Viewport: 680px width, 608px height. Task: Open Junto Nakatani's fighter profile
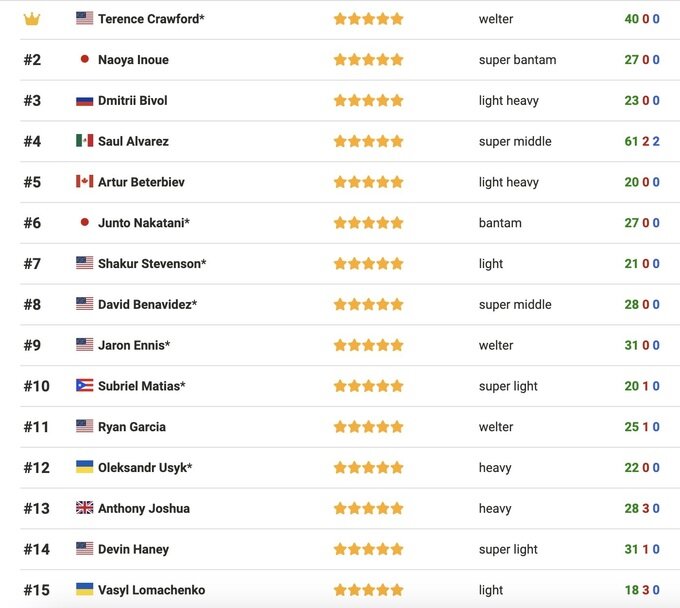(x=144, y=223)
